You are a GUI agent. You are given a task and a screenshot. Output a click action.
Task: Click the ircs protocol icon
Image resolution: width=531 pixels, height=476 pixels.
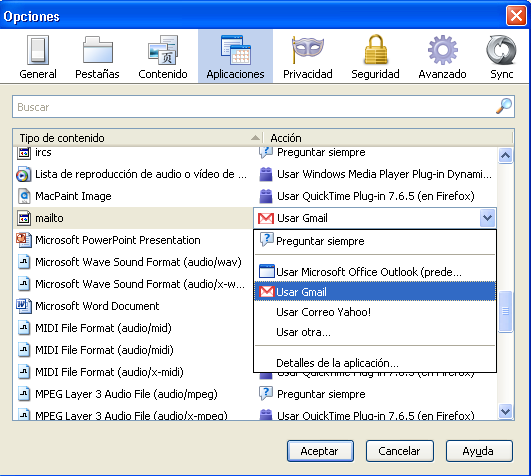pos(24,153)
